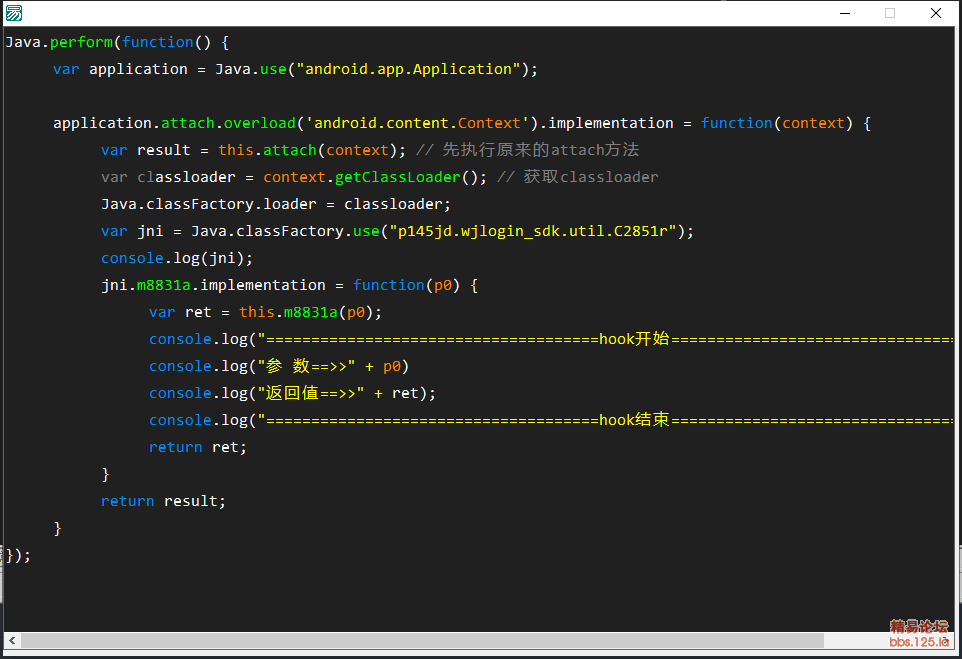Click the "return ret;" statement
Viewport: 962px width, 659px height.
coord(197,447)
